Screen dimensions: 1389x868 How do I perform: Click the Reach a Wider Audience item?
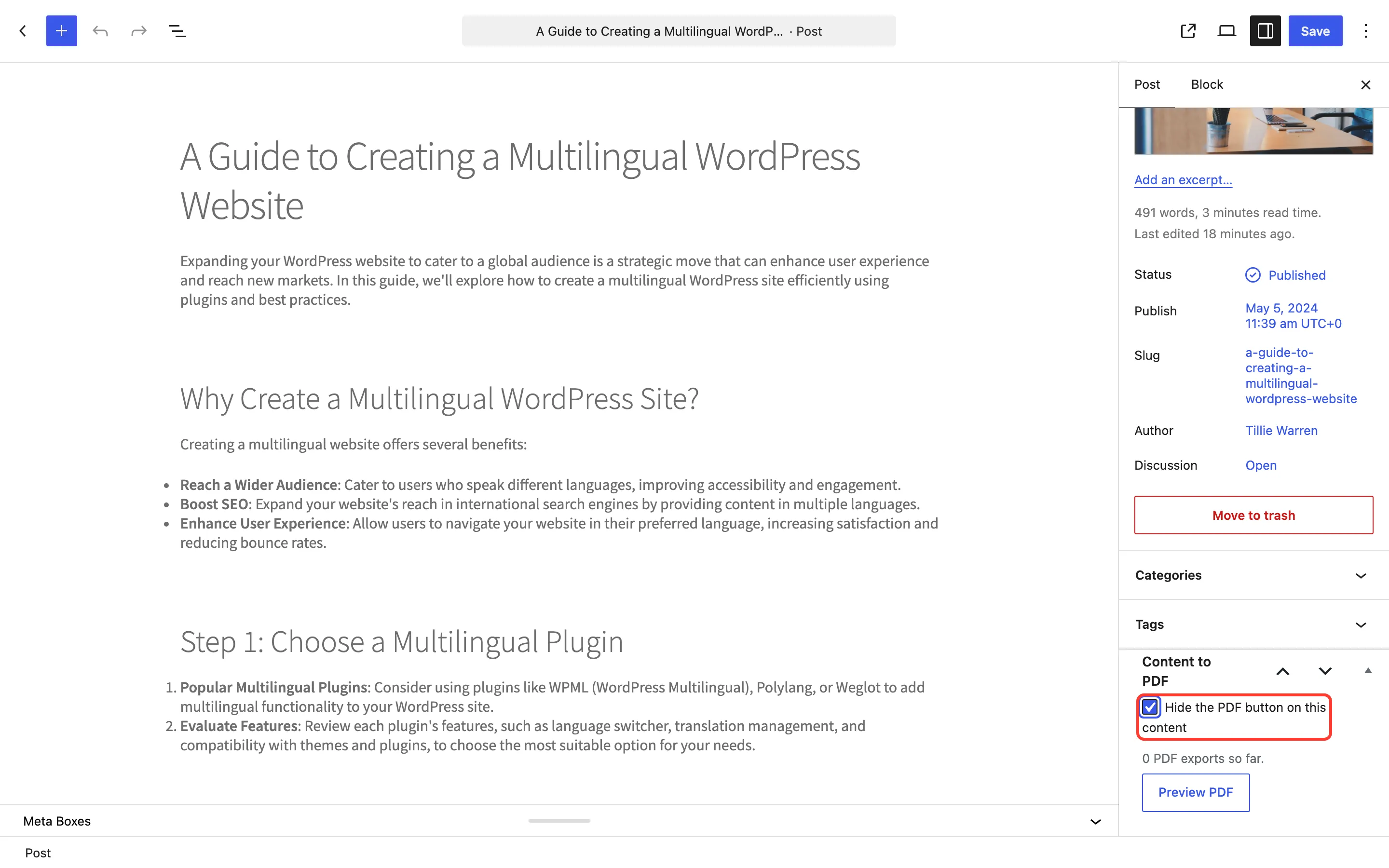pyautogui.click(x=540, y=485)
